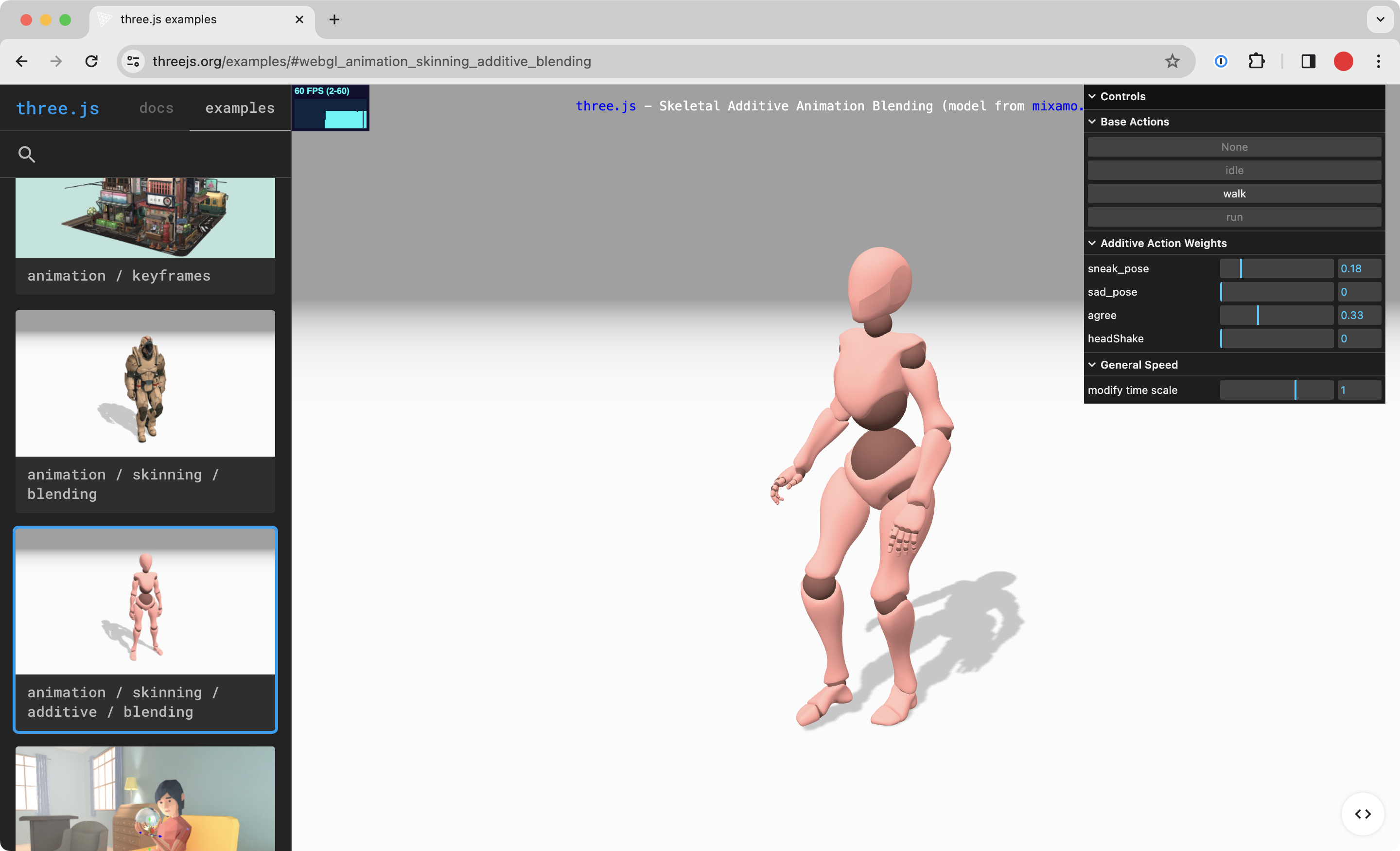The height and width of the screenshot is (851, 1400).
Task: Switch to the docs tab
Action: (156, 108)
